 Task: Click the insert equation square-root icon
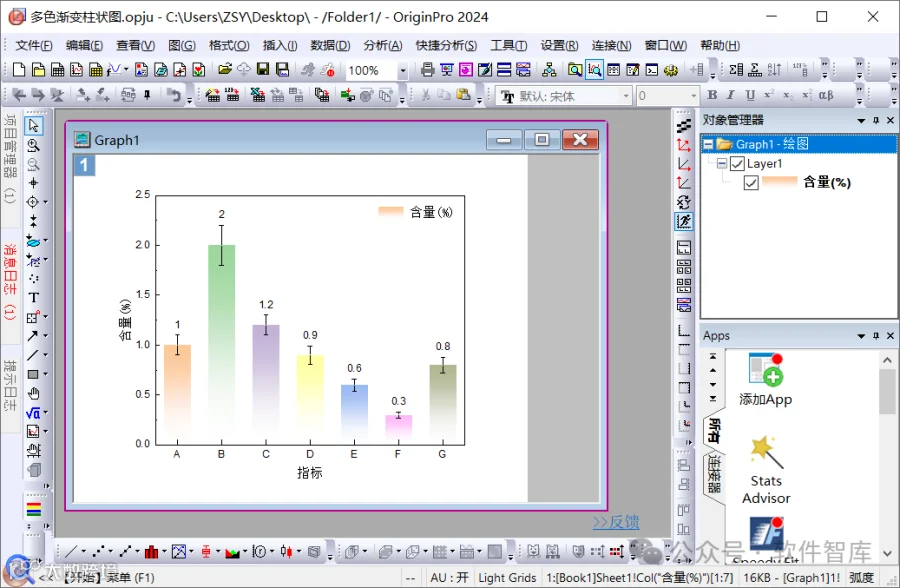(33, 413)
